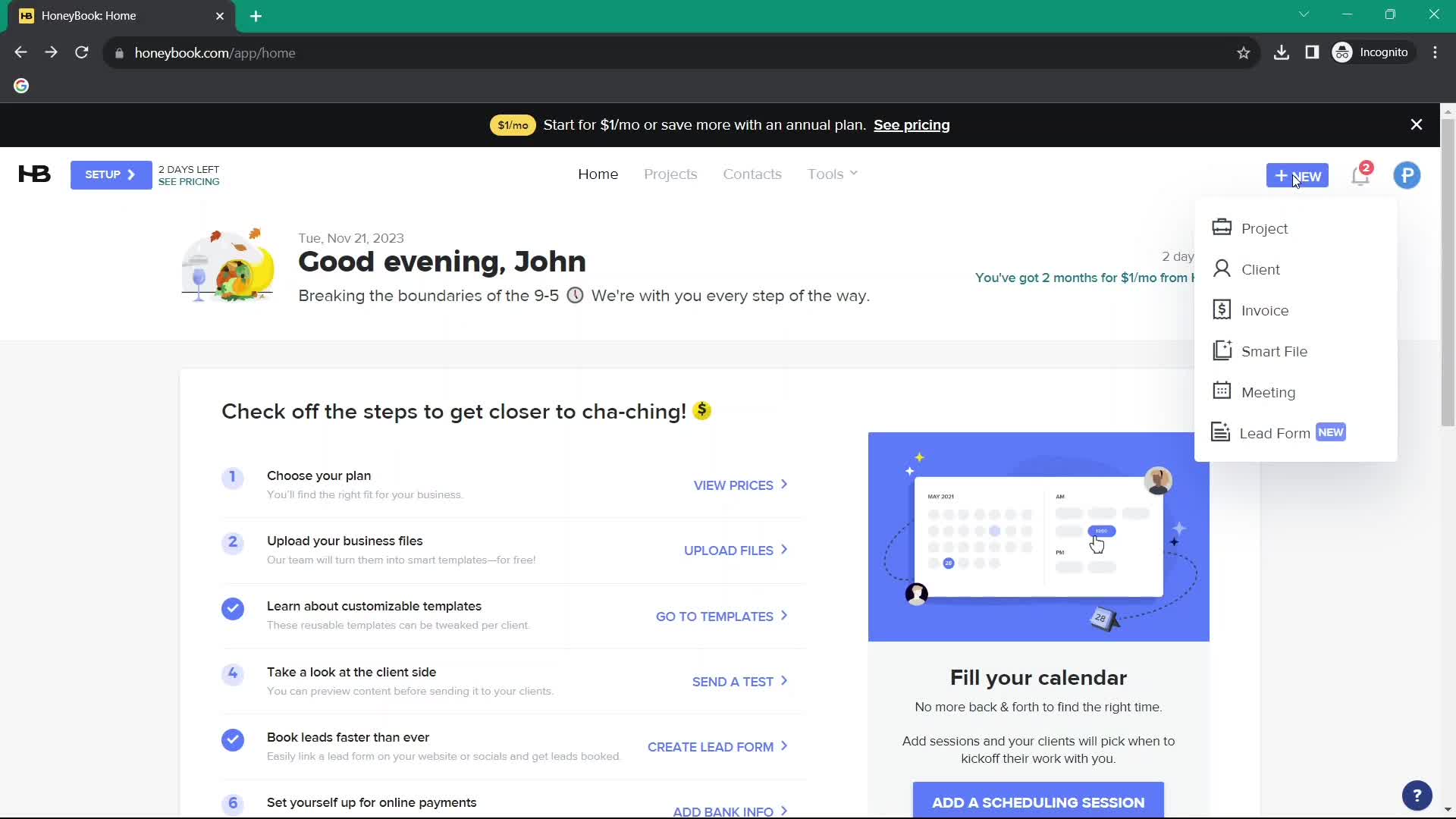Image resolution: width=1456 pixels, height=819 pixels.
Task: Click See pricing link in banner
Action: (x=912, y=125)
